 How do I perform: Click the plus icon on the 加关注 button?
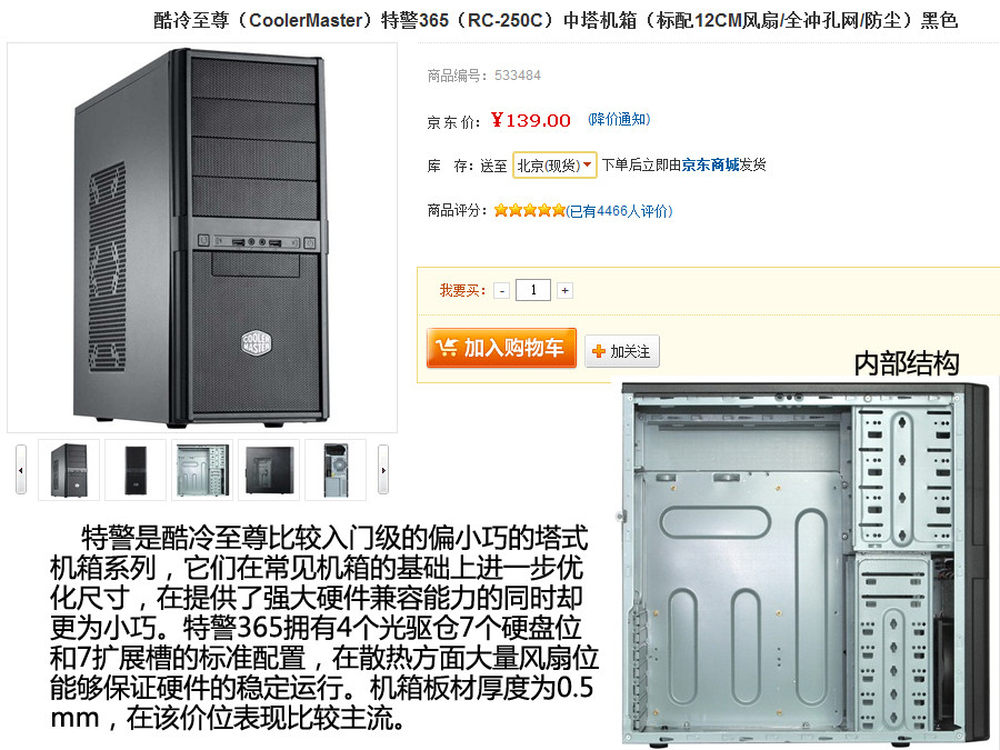pos(598,351)
